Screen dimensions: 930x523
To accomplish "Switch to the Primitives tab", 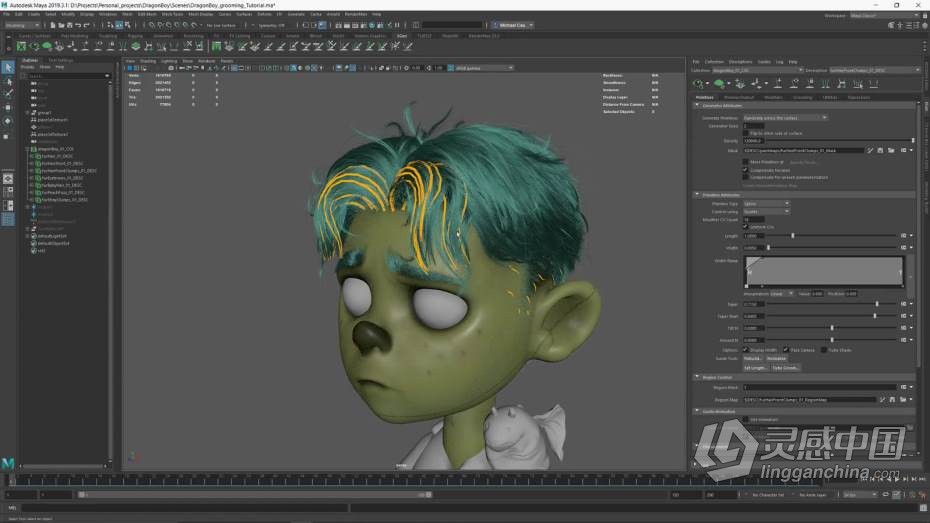I will [x=705, y=97].
